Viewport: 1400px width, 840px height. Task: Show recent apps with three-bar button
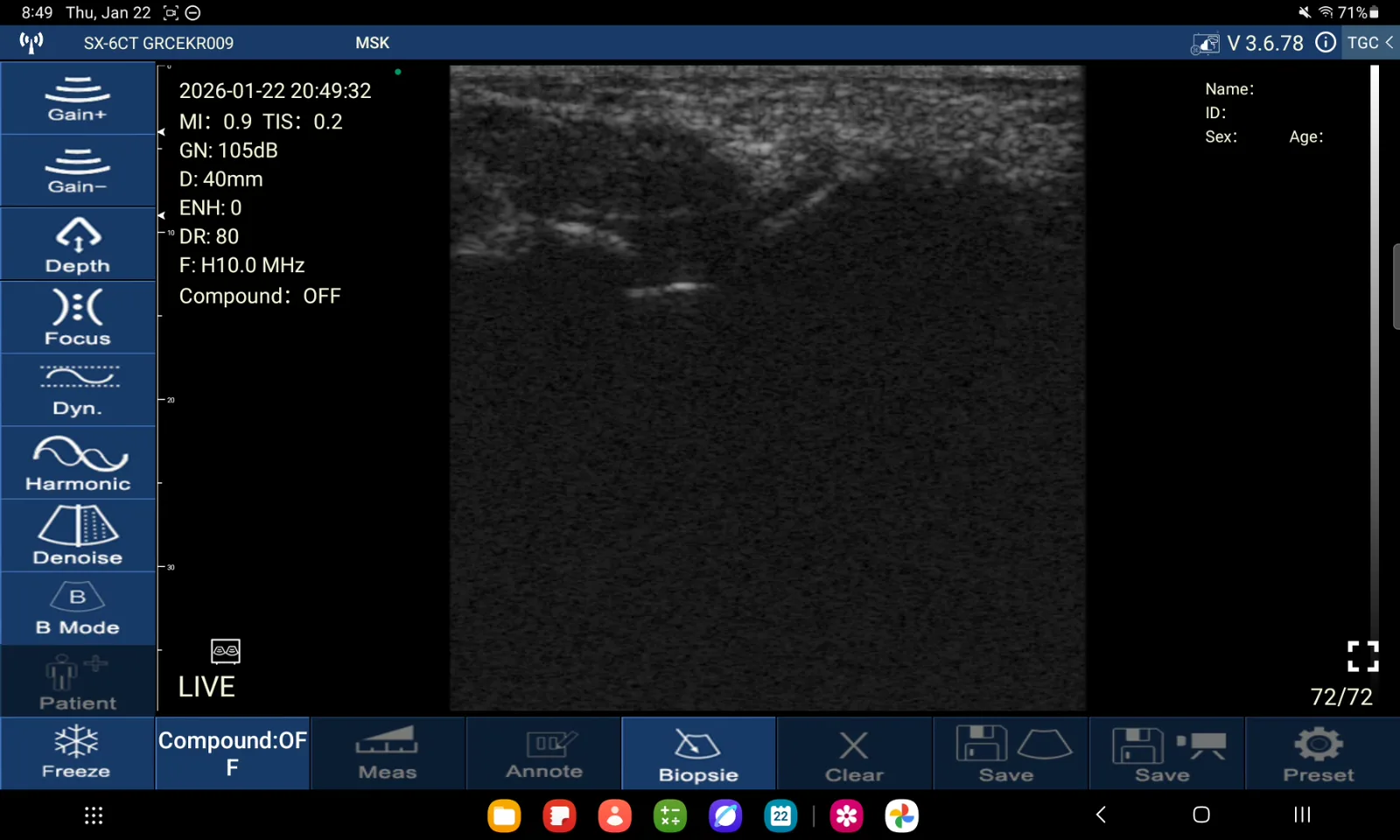[1302, 815]
